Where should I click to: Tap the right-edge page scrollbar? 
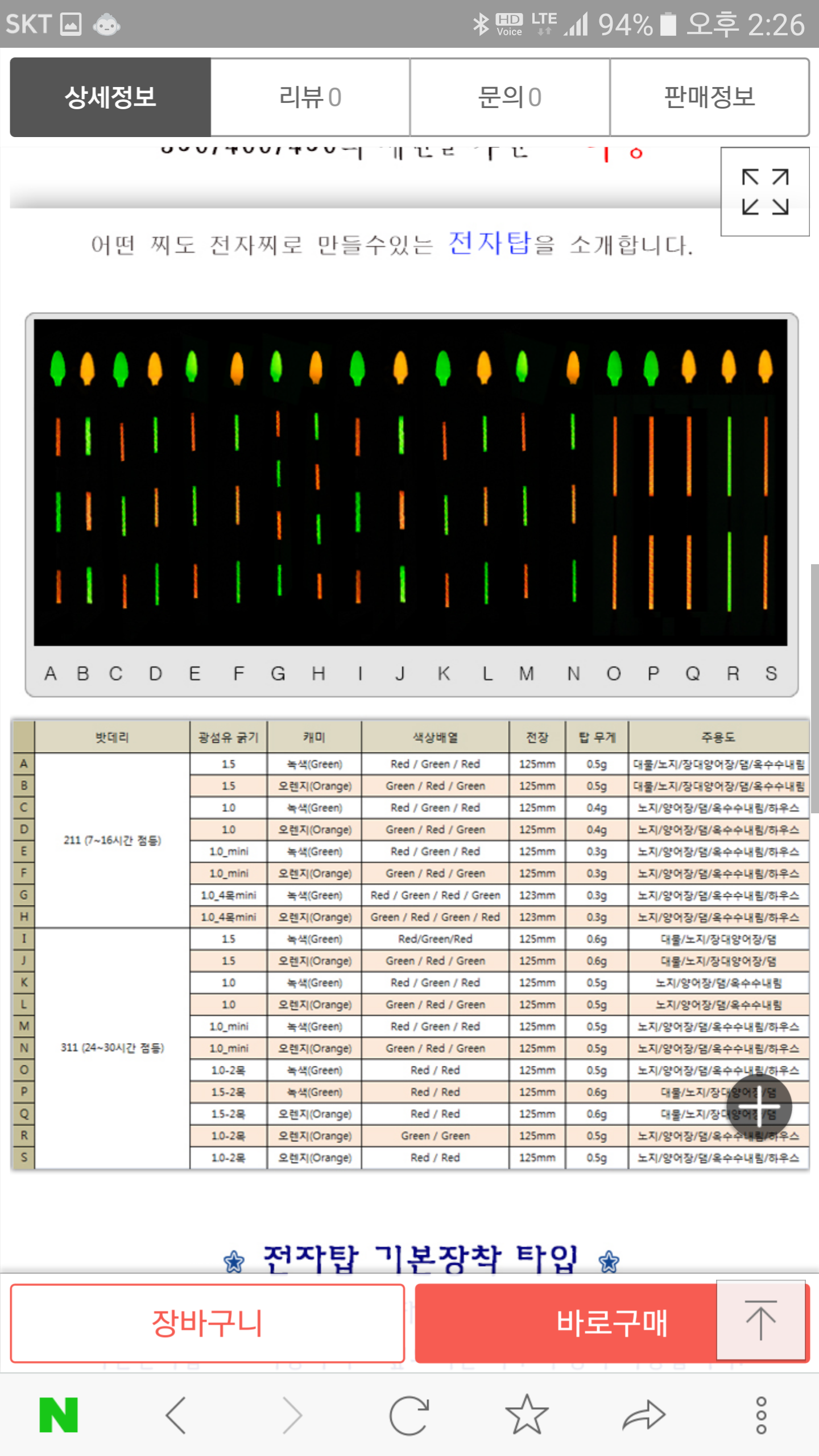(814, 688)
